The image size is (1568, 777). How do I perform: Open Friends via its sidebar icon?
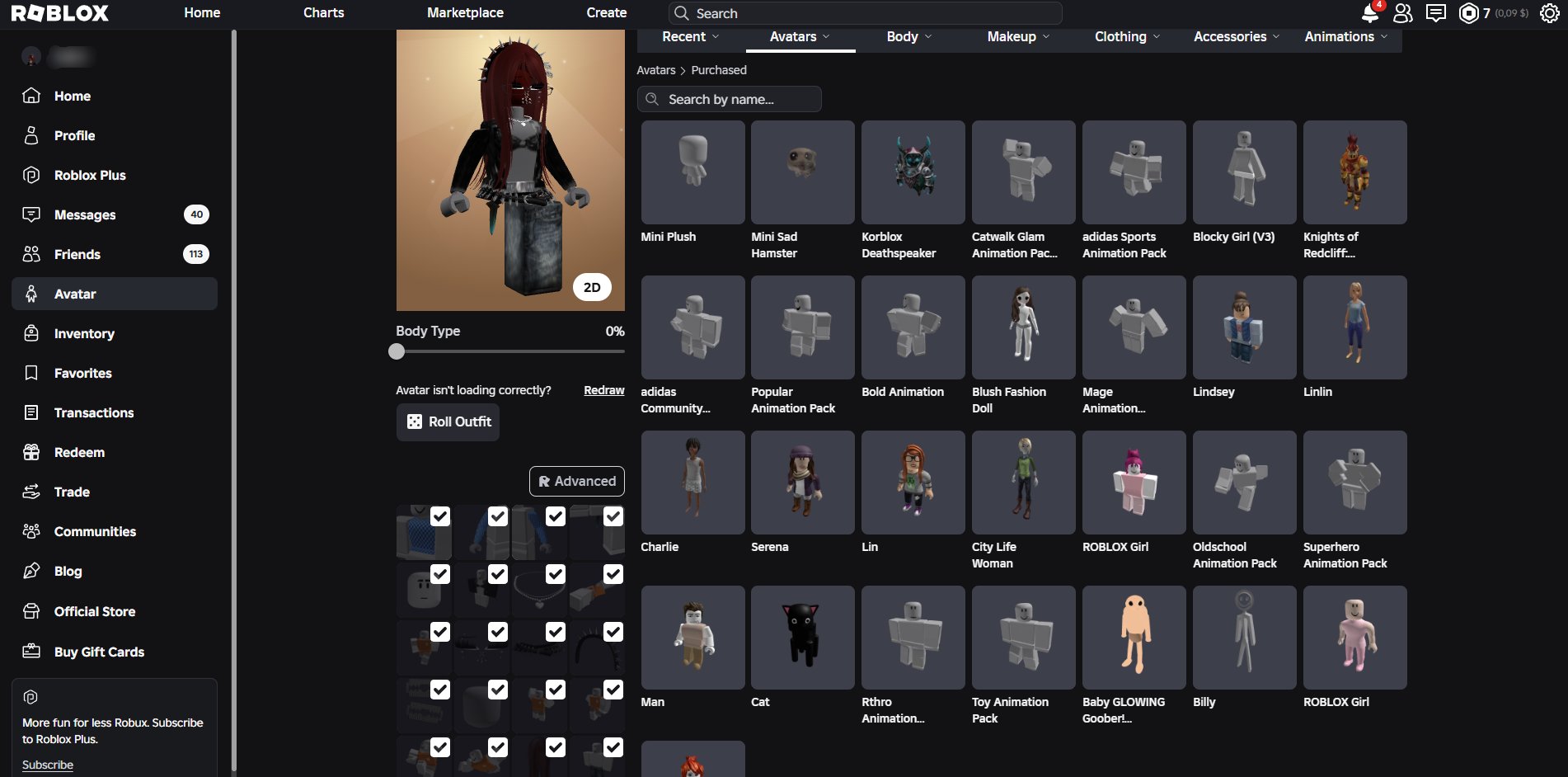(x=31, y=254)
